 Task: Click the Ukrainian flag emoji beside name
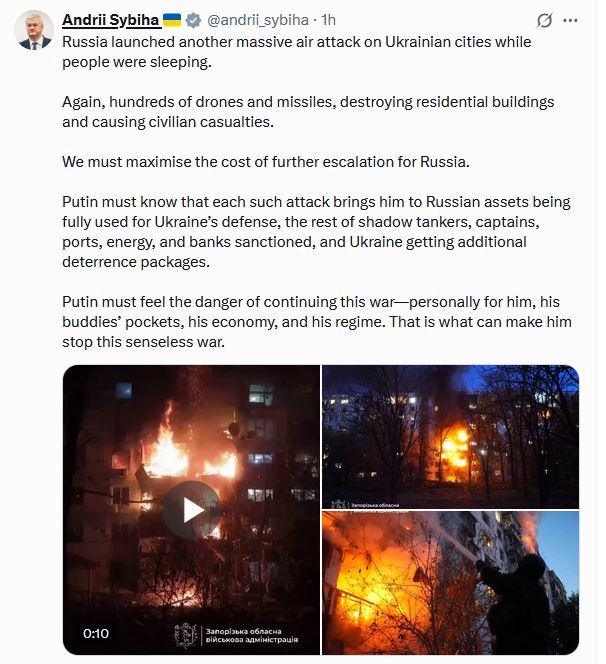click(172, 19)
